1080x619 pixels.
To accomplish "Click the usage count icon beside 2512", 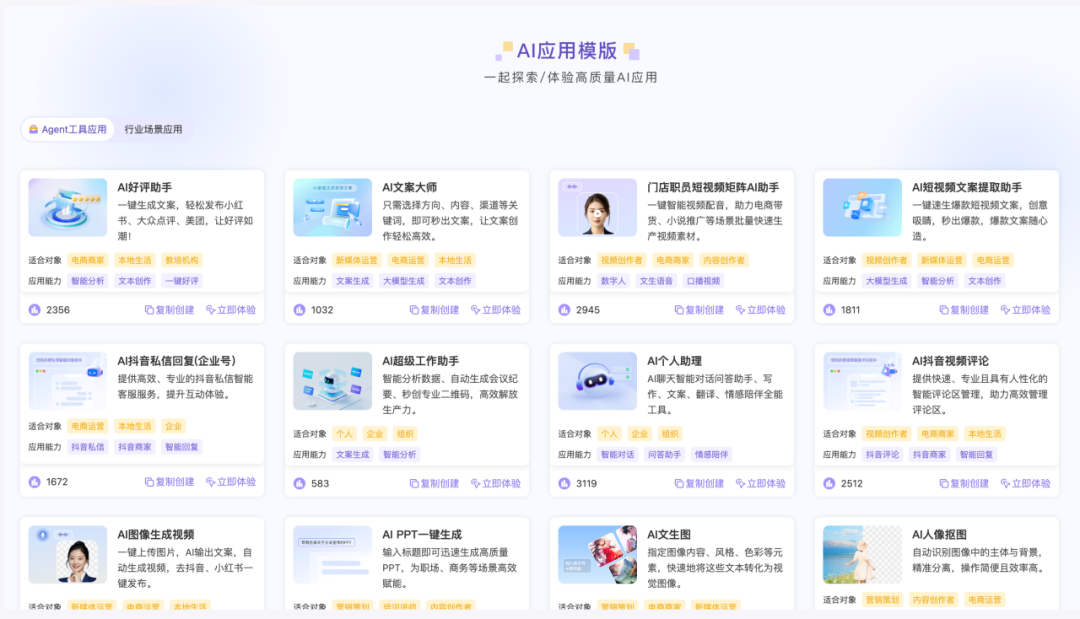I will coord(829,483).
